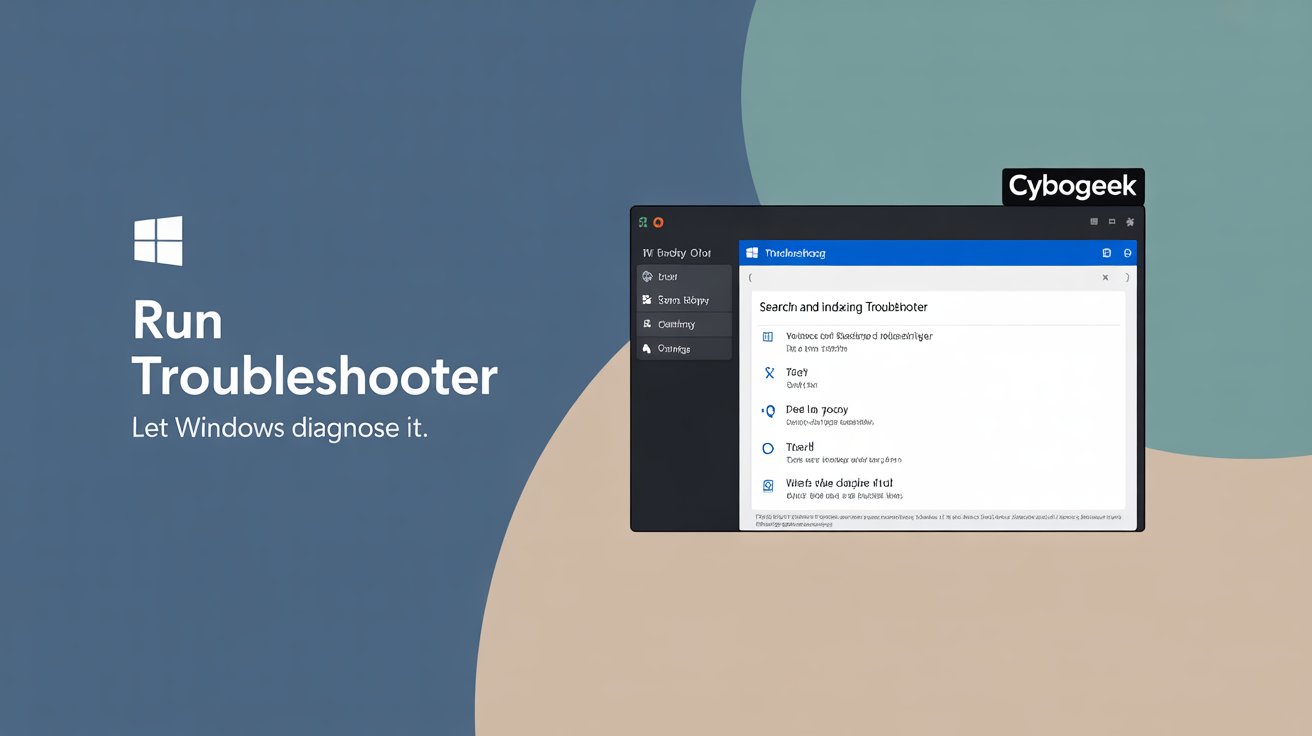
Task: Click the left bracket at the bar's start
Action: tap(750, 278)
